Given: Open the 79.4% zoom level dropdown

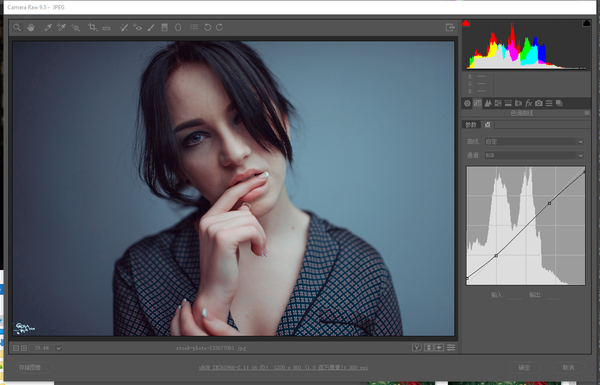Looking at the screenshot, I should coord(58,348).
